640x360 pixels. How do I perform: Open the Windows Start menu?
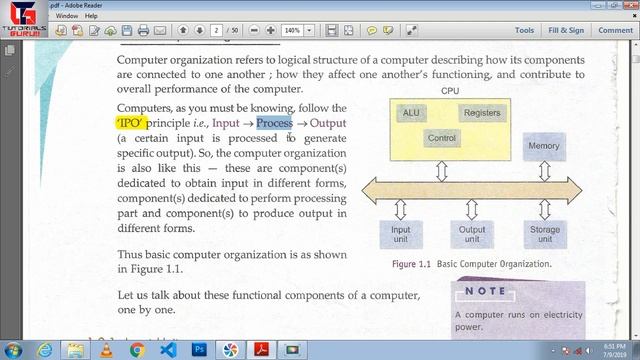13,350
